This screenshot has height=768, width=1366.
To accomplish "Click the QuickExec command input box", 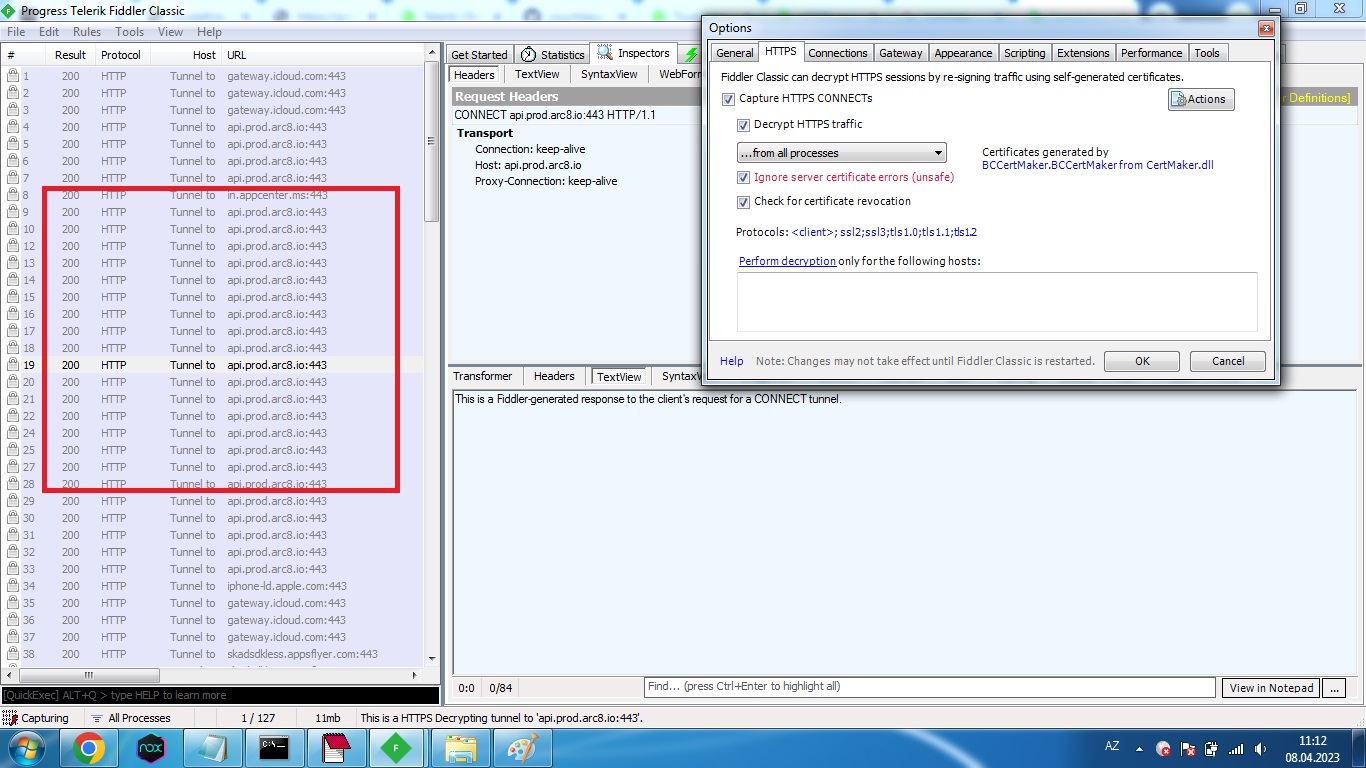I will point(220,695).
